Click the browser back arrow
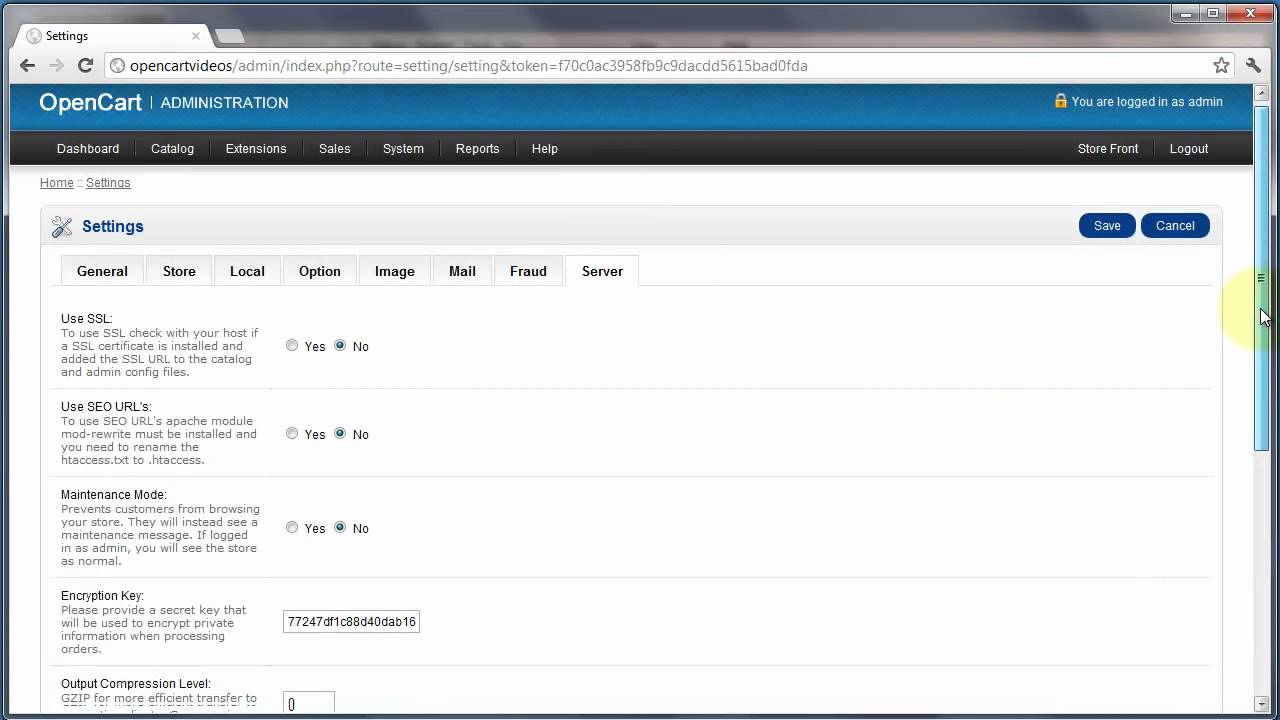The height and width of the screenshot is (720, 1280). [27, 65]
